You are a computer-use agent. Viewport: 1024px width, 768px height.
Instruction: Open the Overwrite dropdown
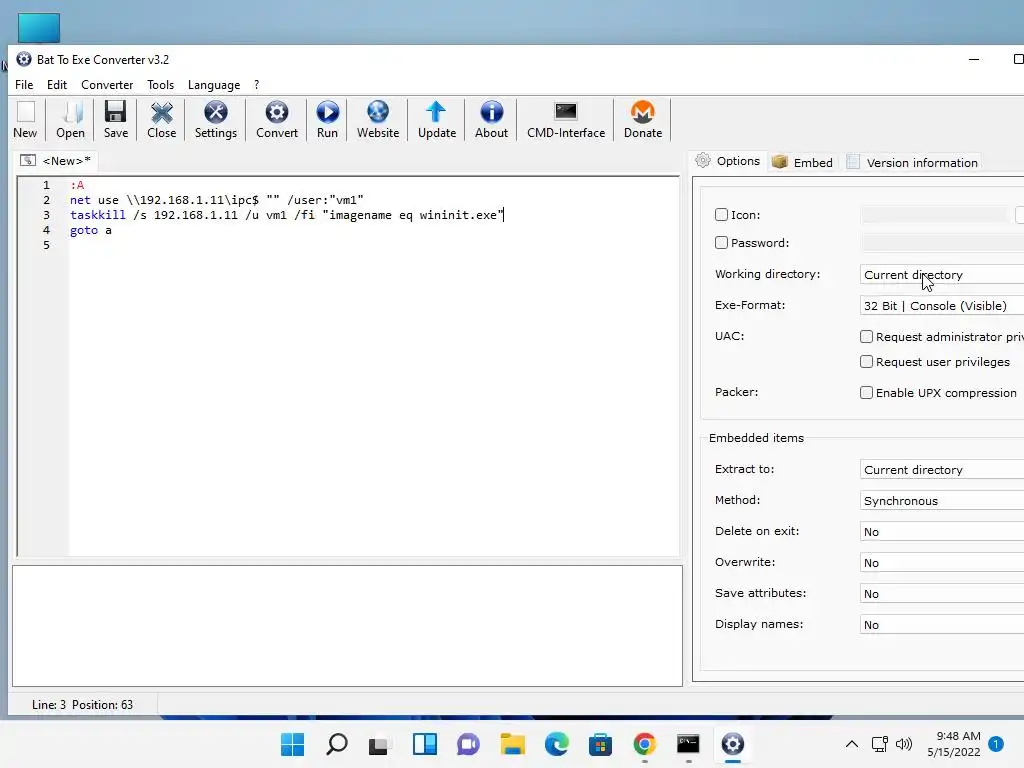tap(942, 563)
